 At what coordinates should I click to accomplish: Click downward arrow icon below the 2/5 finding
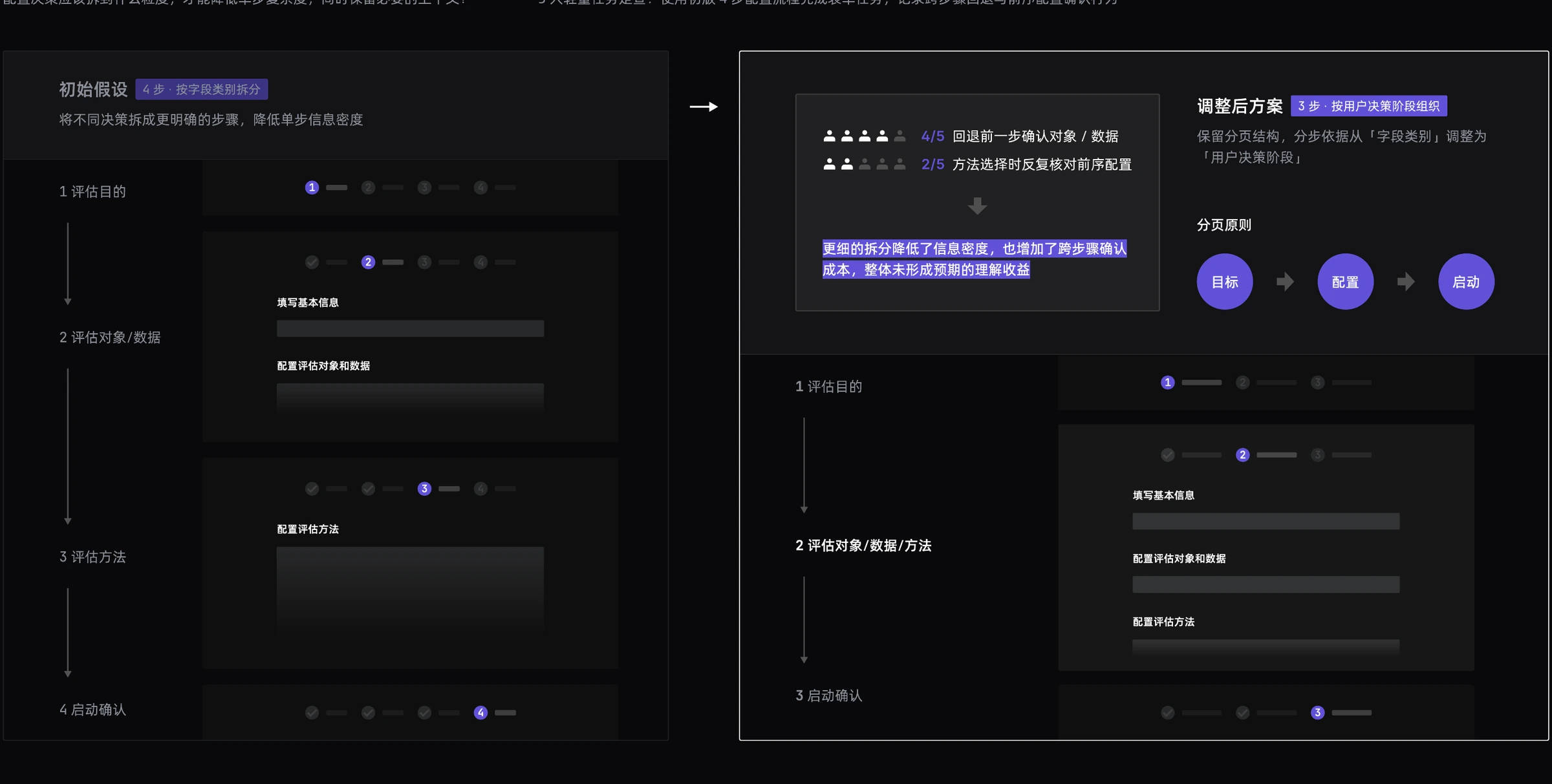[x=977, y=206]
